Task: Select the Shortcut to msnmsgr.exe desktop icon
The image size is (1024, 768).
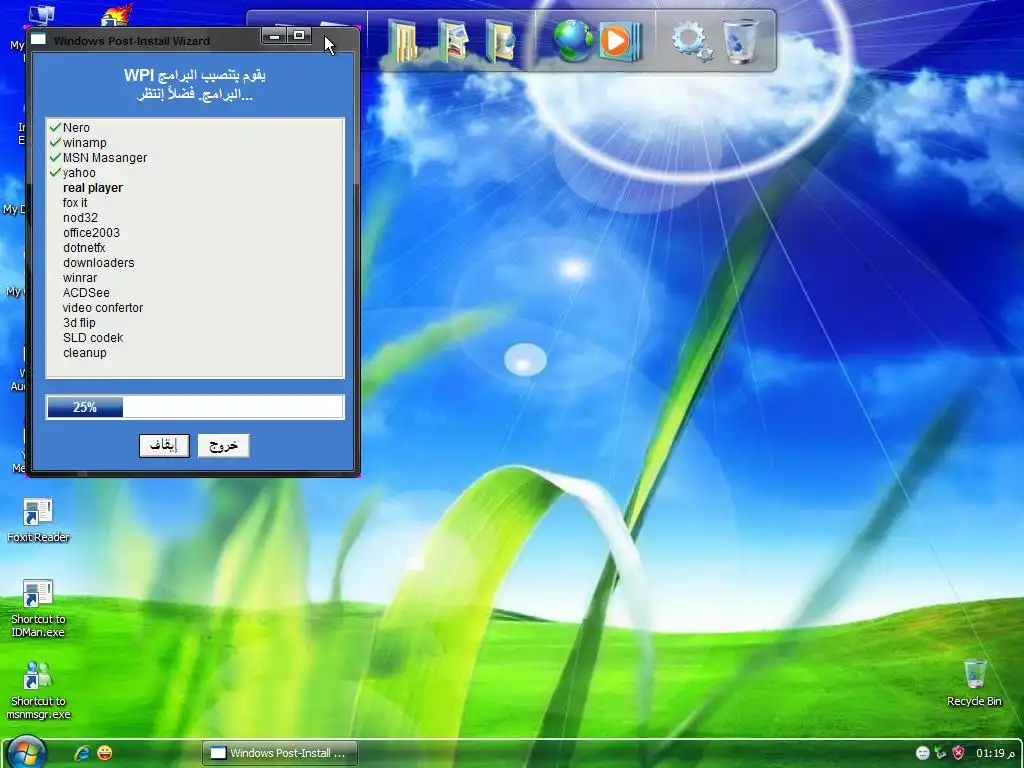Action: coord(38,690)
